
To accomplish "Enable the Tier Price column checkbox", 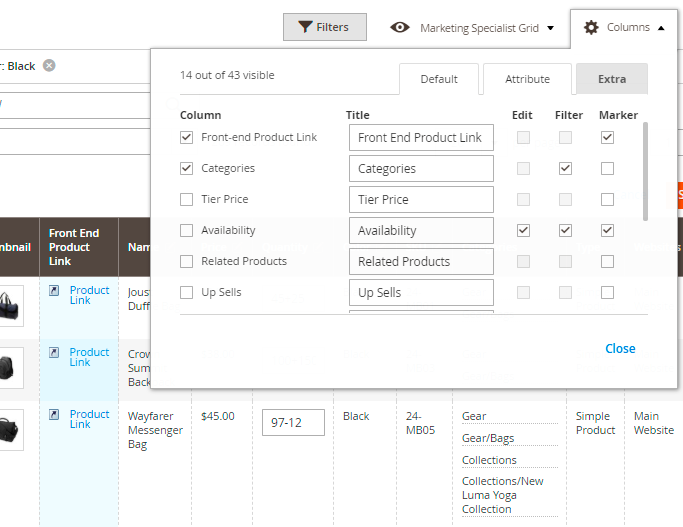I will pos(186,199).
